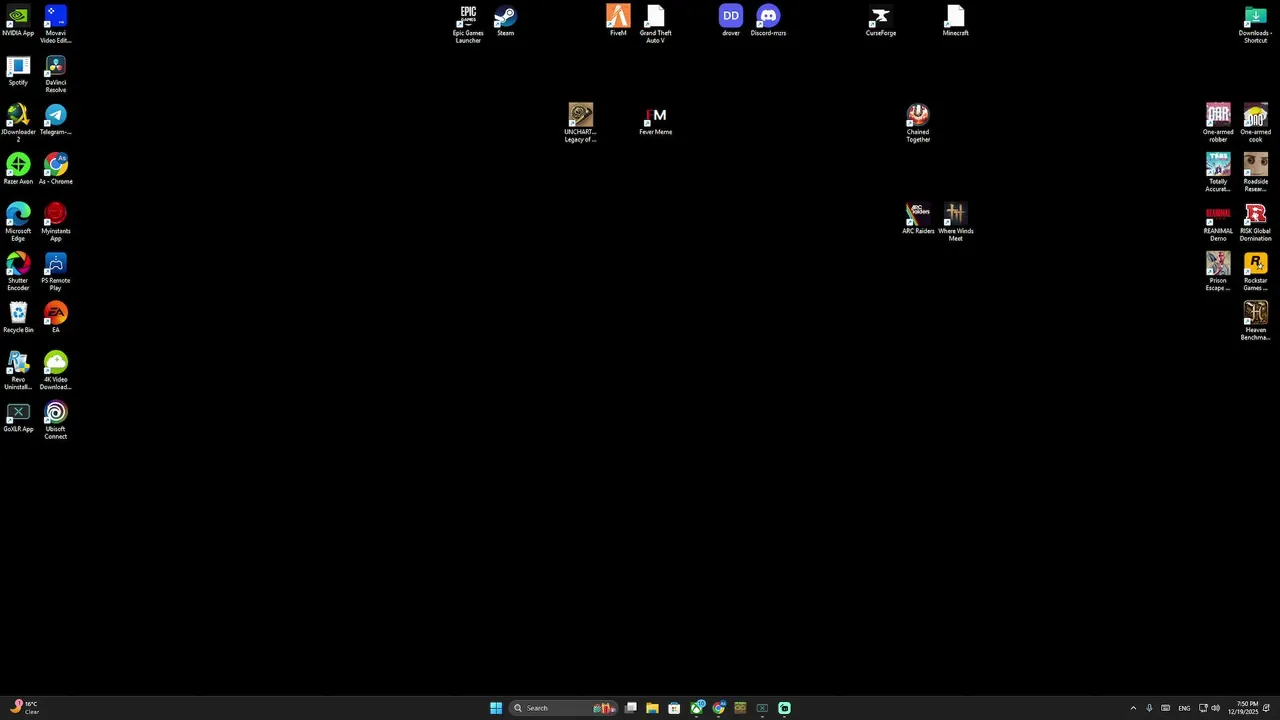Select the UNCHARTED Legacy of Thieves shortcut
Screen dimensions: 1280x720
tap(581, 123)
